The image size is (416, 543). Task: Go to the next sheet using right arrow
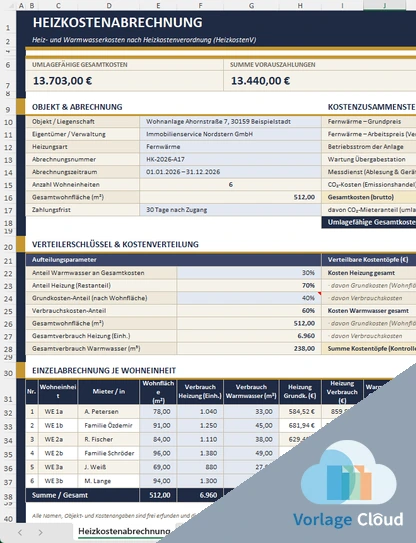[41, 532]
